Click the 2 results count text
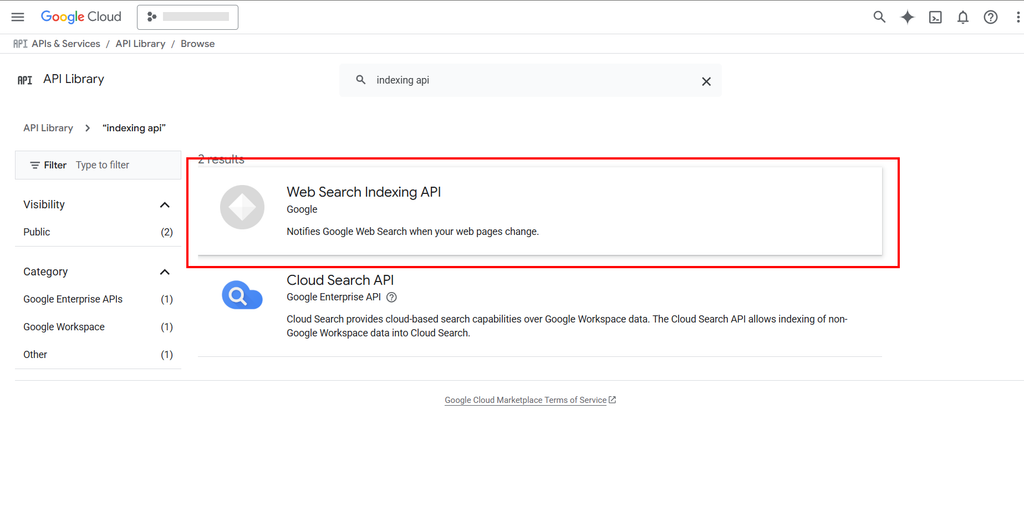 (x=221, y=159)
